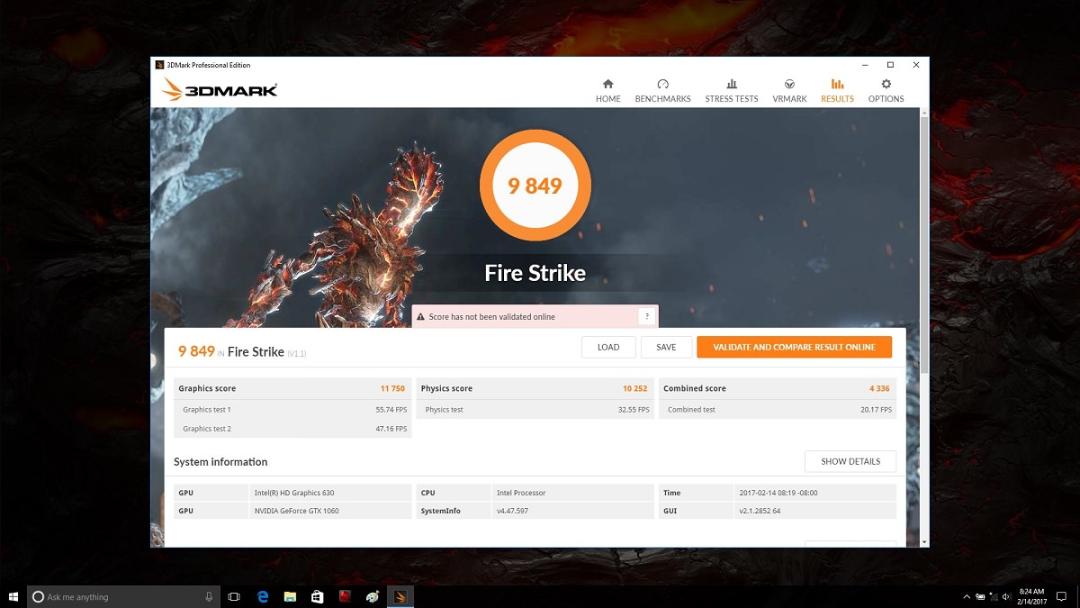Expand system info with Show Details
The image size is (1080, 608).
[851, 461]
